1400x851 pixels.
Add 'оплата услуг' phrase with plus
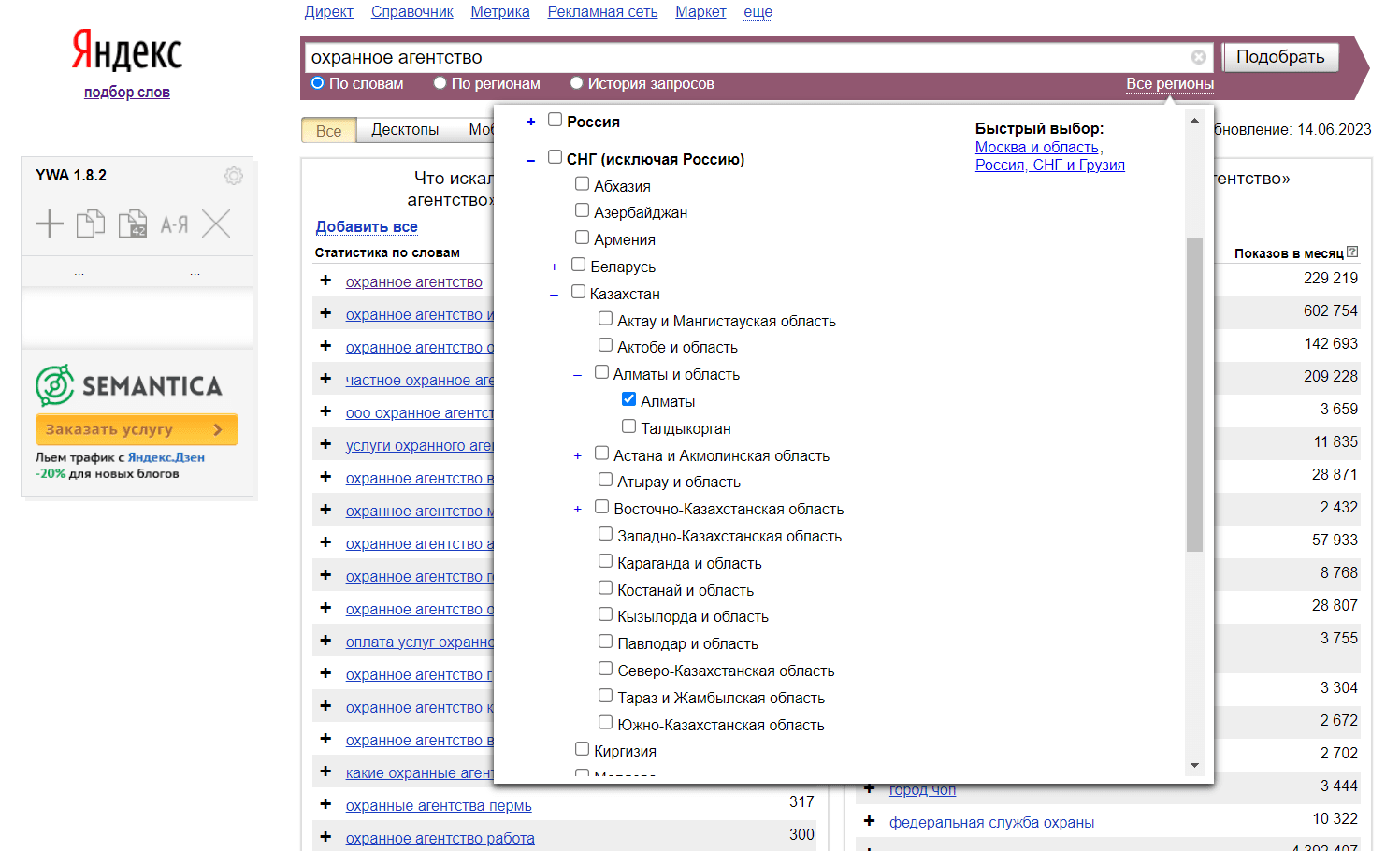click(325, 641)
